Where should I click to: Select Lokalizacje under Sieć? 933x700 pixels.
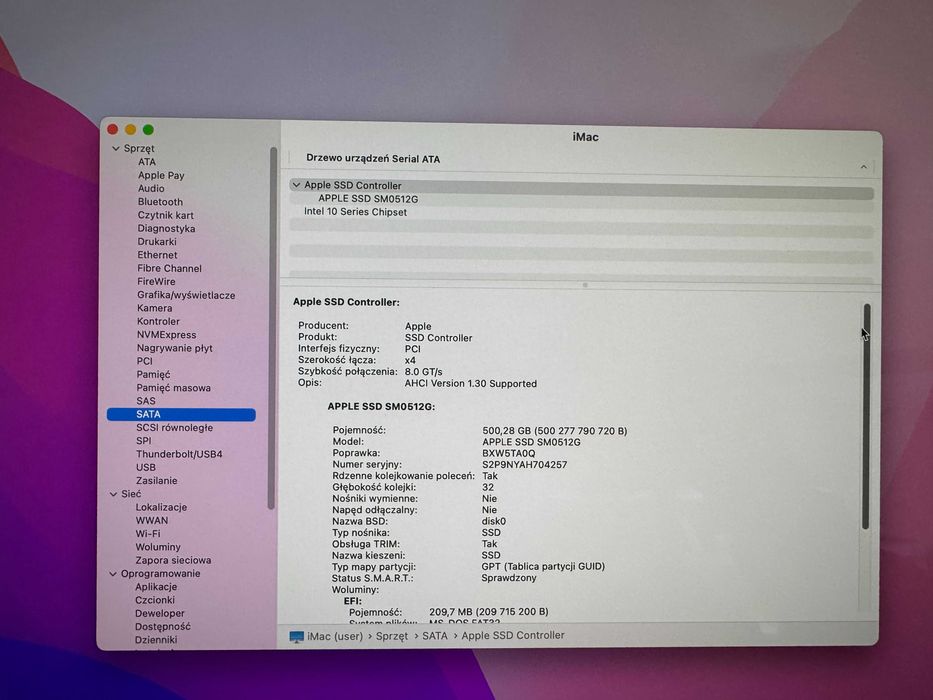pyautogui.click(x=161, y=507)
